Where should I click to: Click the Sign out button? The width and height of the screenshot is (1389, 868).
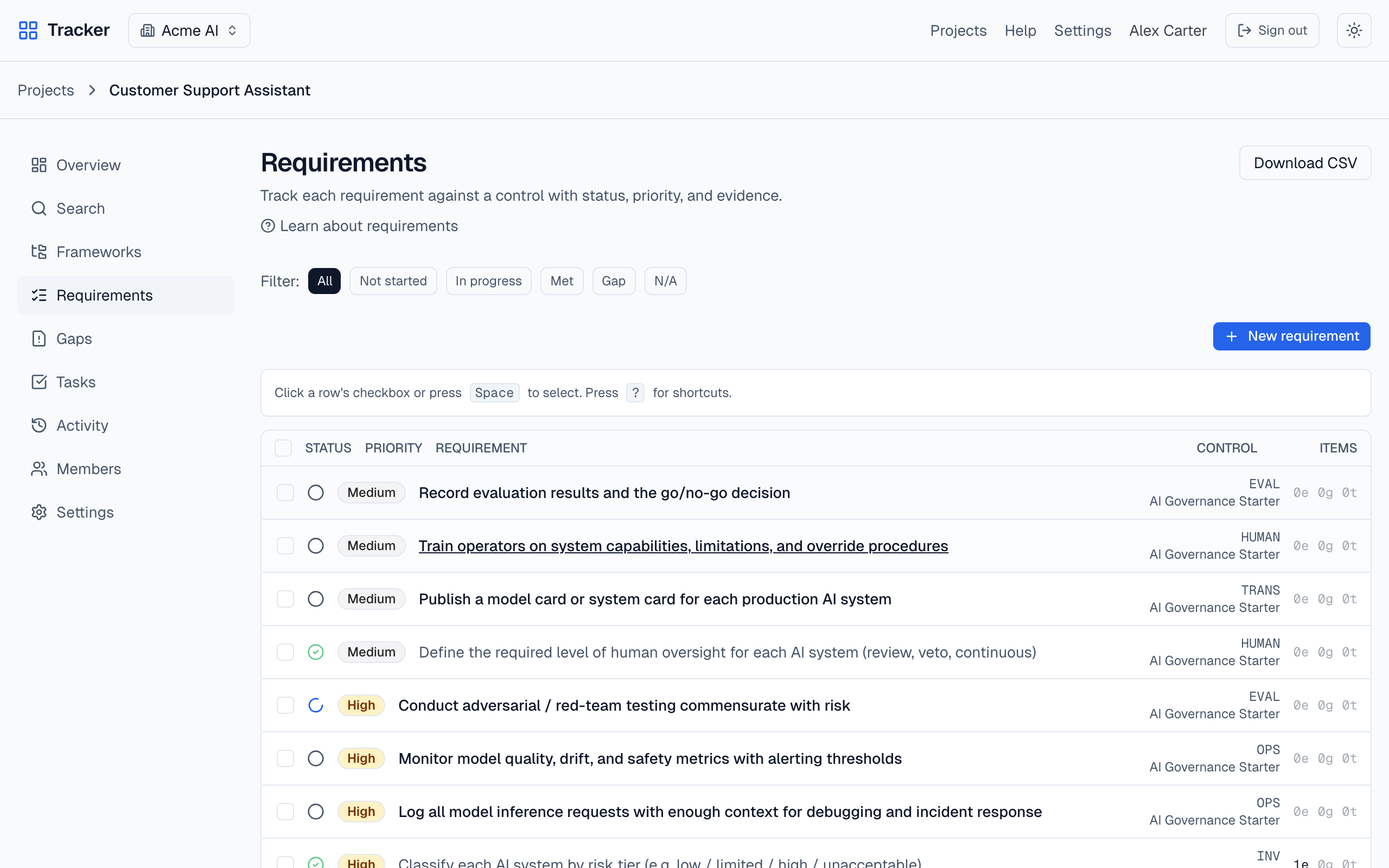coord(1272,30)
